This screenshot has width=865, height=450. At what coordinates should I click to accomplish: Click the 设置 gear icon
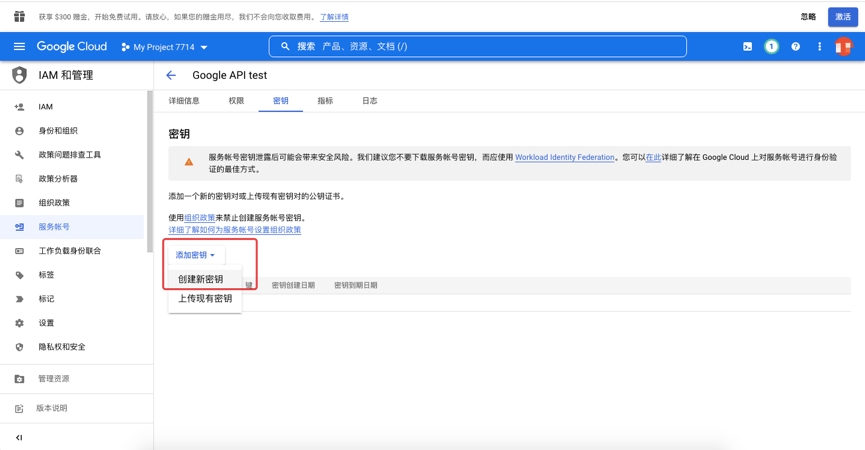[19, 323]
